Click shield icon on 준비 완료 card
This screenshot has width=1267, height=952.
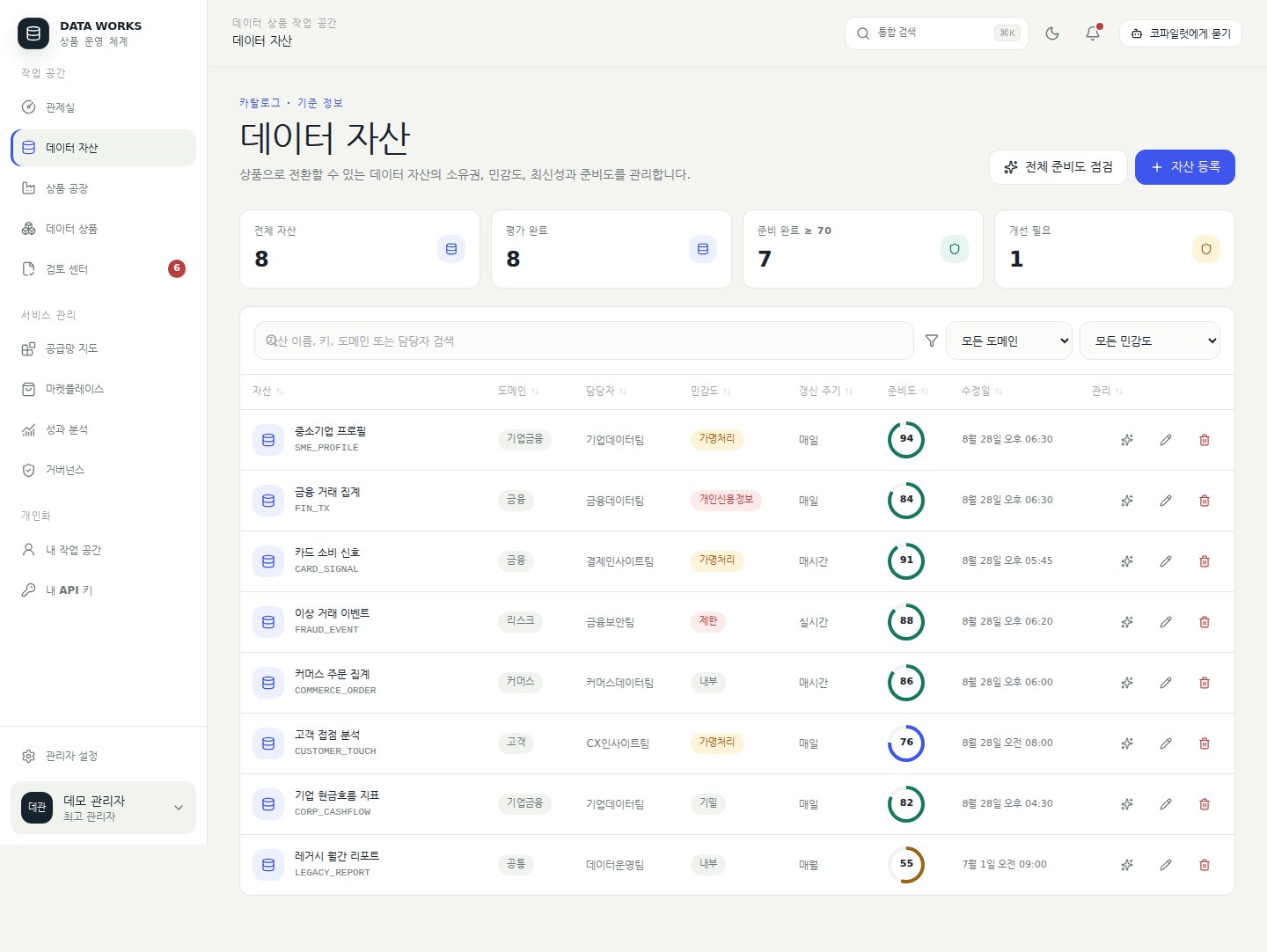[955, 249]
